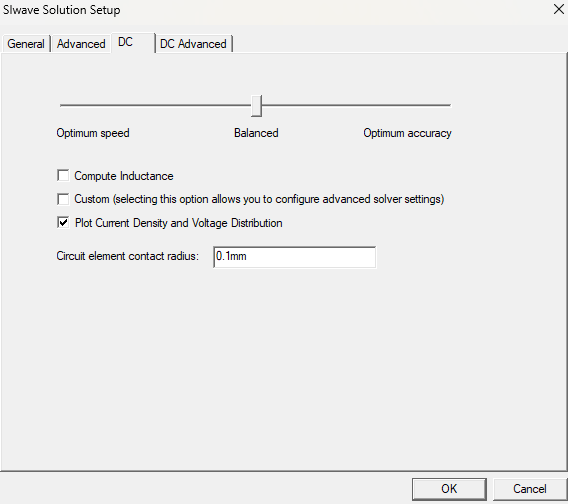Click the Optimum accuracy label
The image size is (568, 504).
tap(408, 133)
